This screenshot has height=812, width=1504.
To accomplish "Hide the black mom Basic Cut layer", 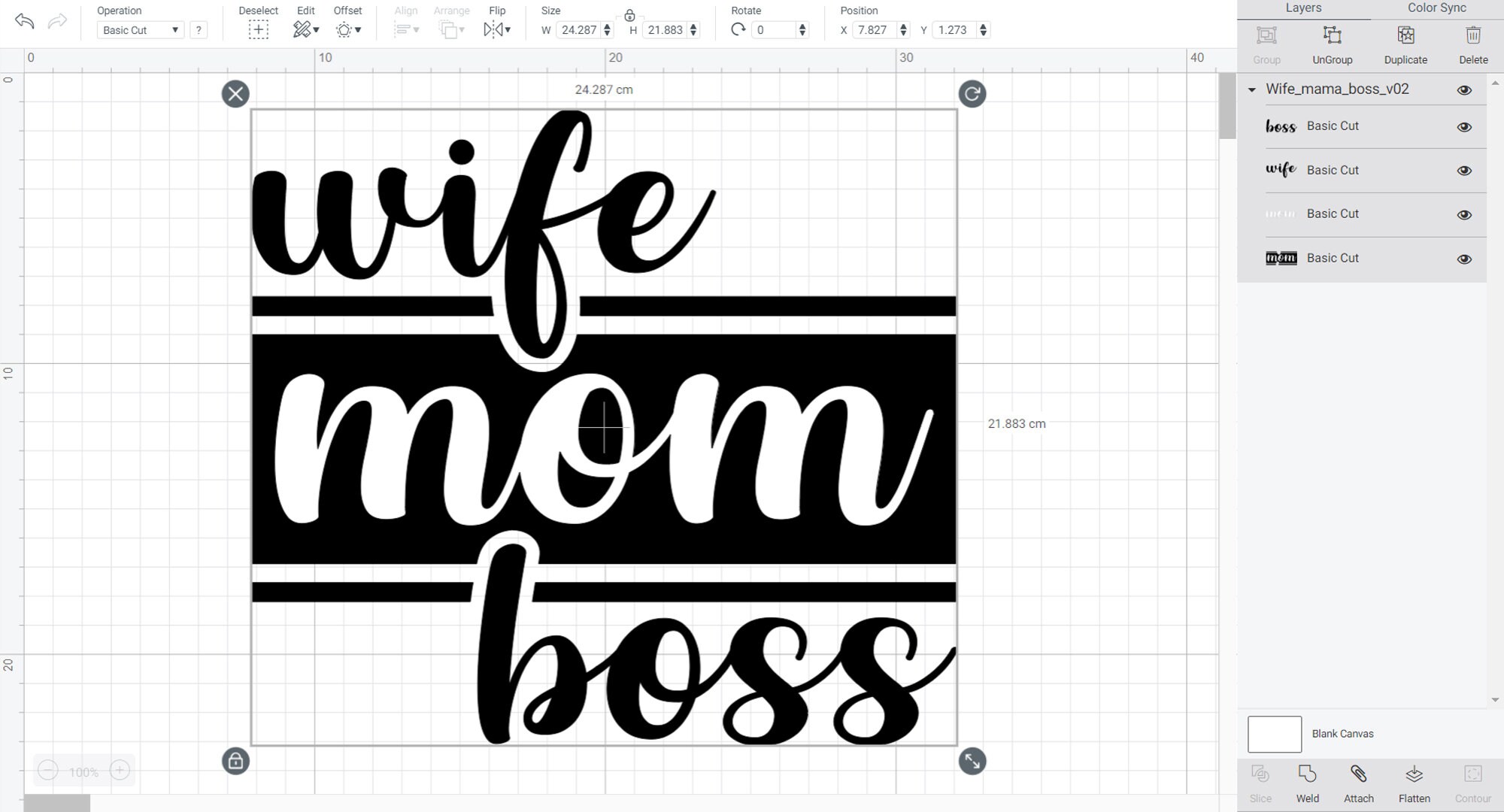I will point(1464,259).
